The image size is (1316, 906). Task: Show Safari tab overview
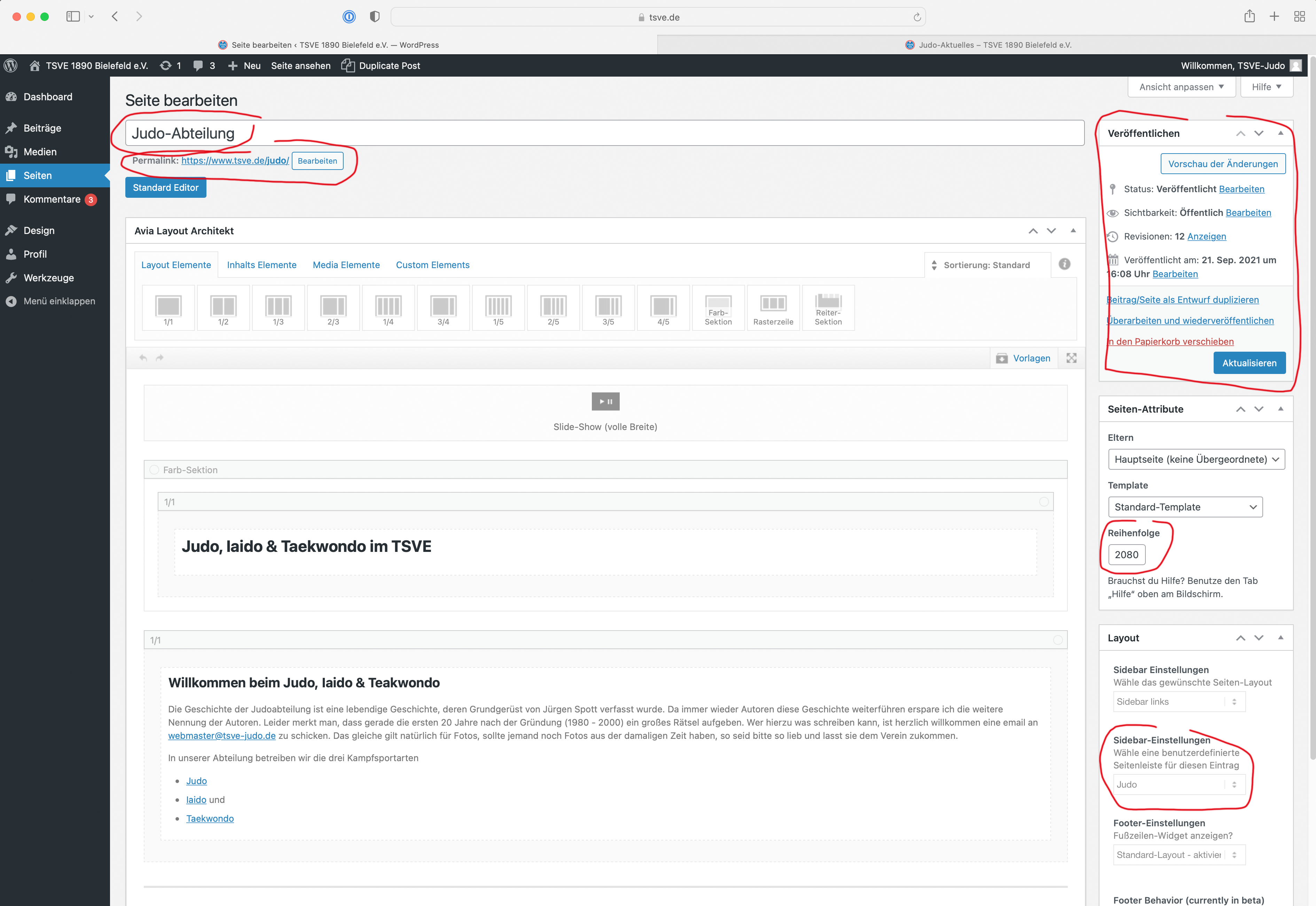pyautogui.click(x=1300, y=16)
